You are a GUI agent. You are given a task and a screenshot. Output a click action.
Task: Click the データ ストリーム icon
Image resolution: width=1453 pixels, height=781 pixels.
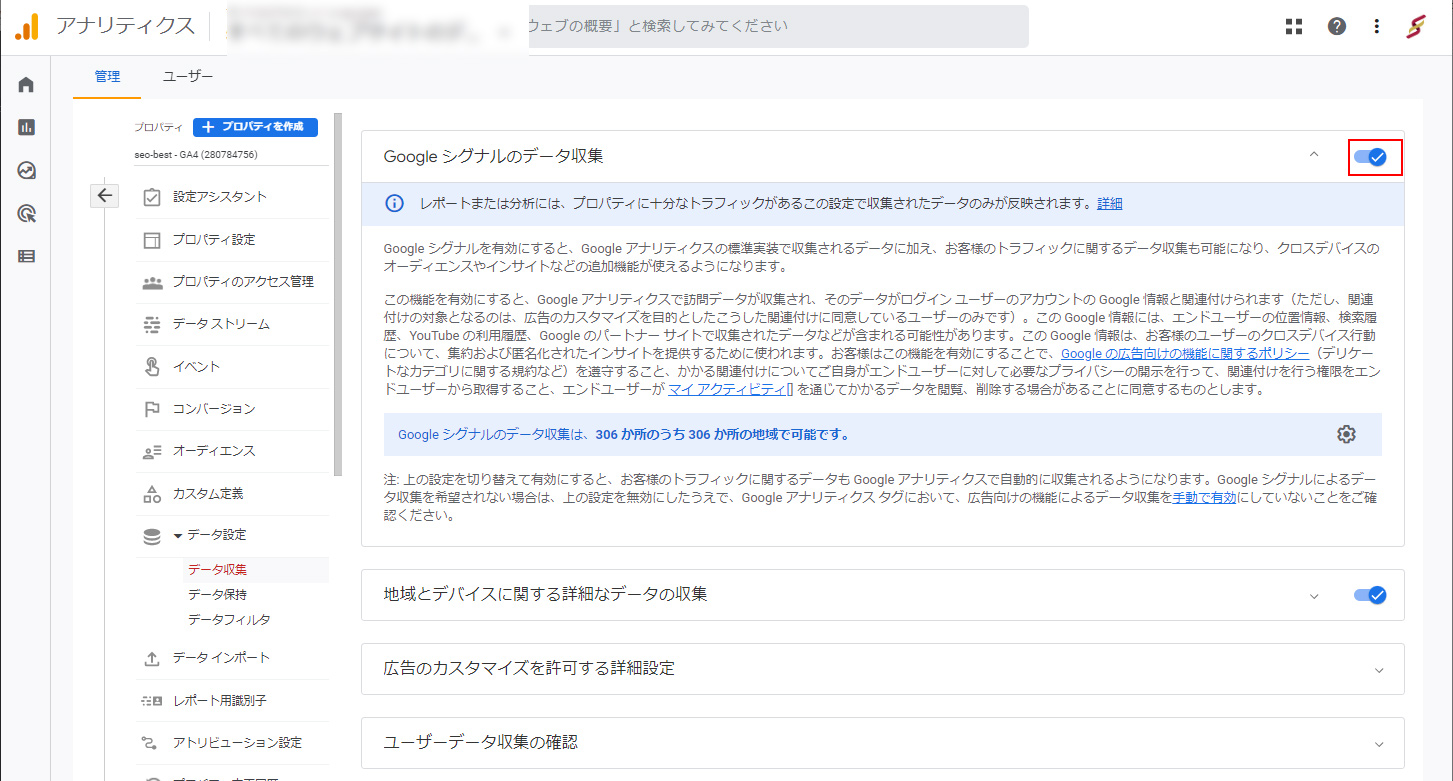(x=152, y=325)
